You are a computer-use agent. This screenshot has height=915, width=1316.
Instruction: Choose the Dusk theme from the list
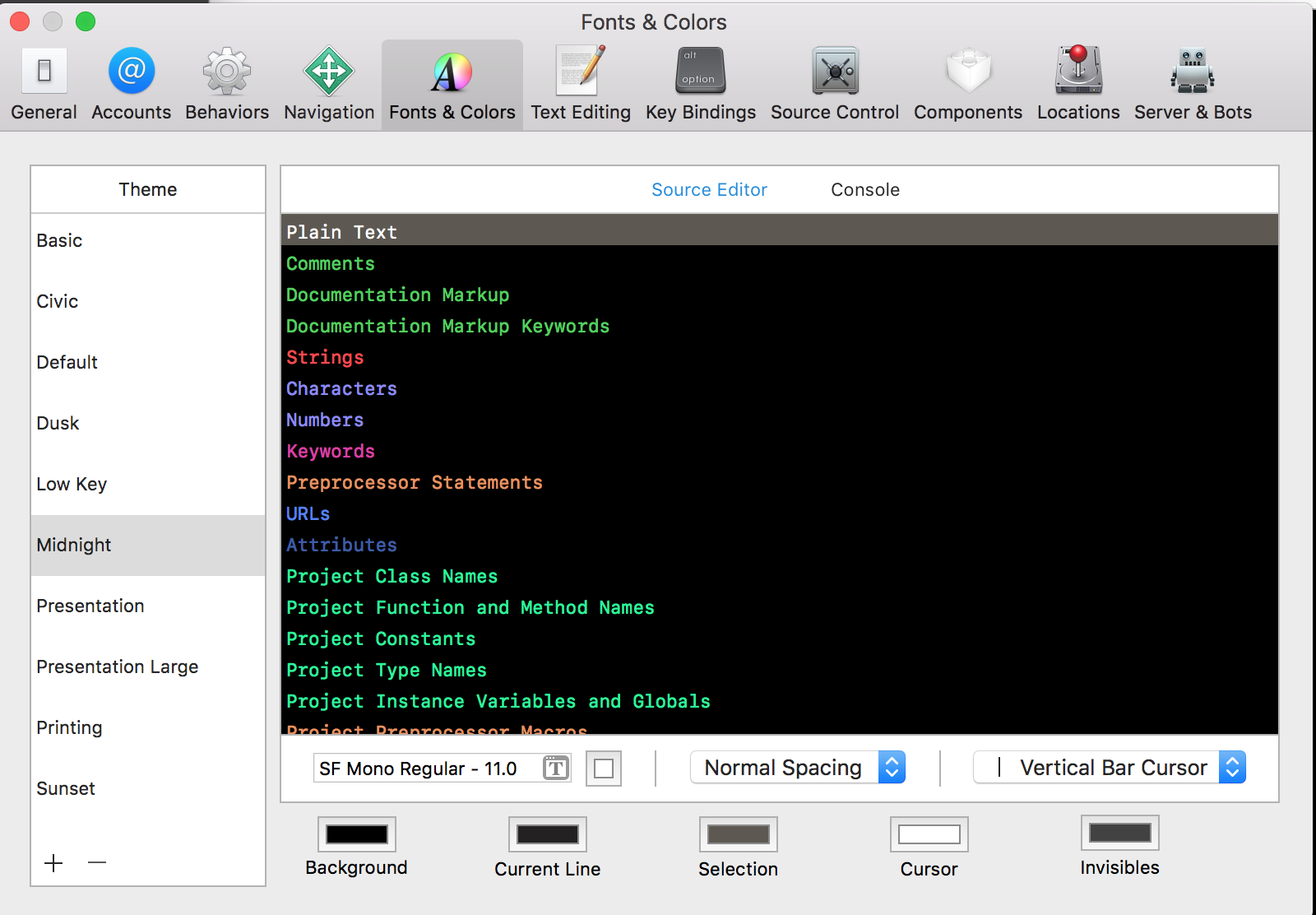coord(58,423)
